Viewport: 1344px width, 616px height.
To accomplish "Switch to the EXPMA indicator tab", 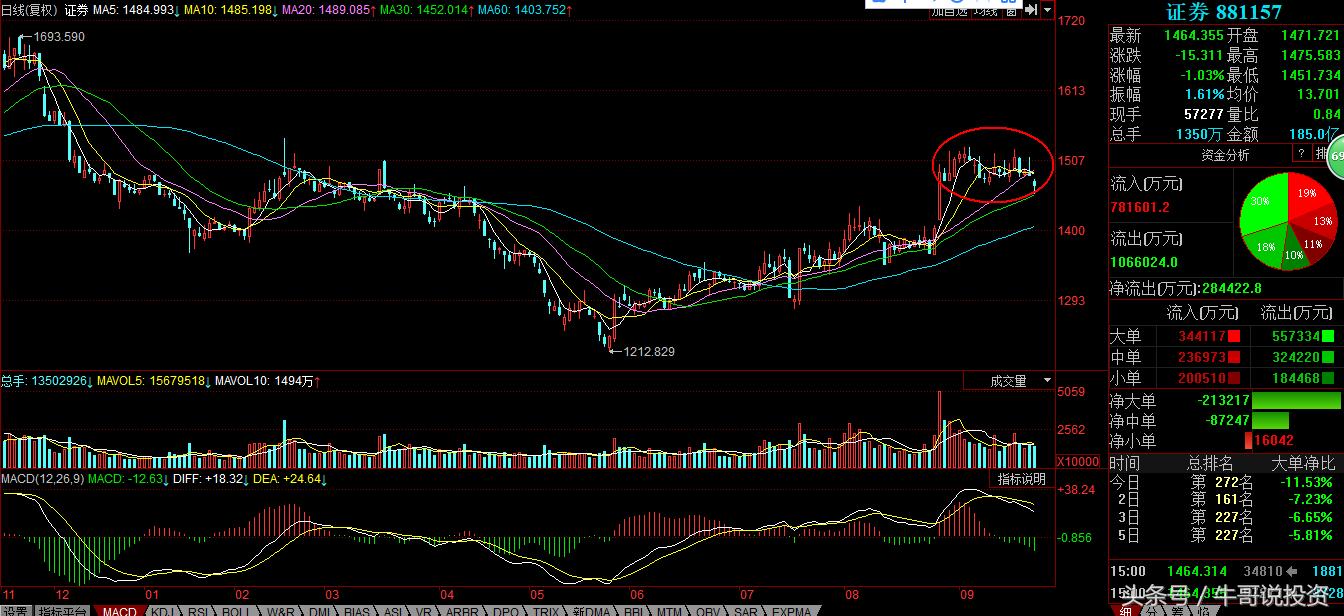I will 791,611.
